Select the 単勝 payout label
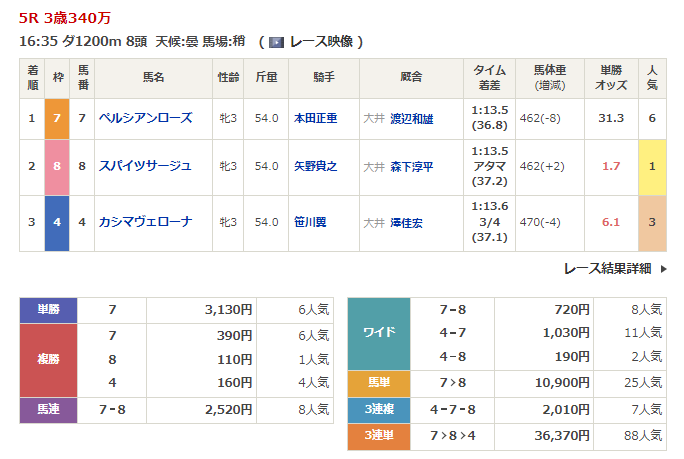Image resolution: width=684 pixels, height=459 pixels. [48, 310]
